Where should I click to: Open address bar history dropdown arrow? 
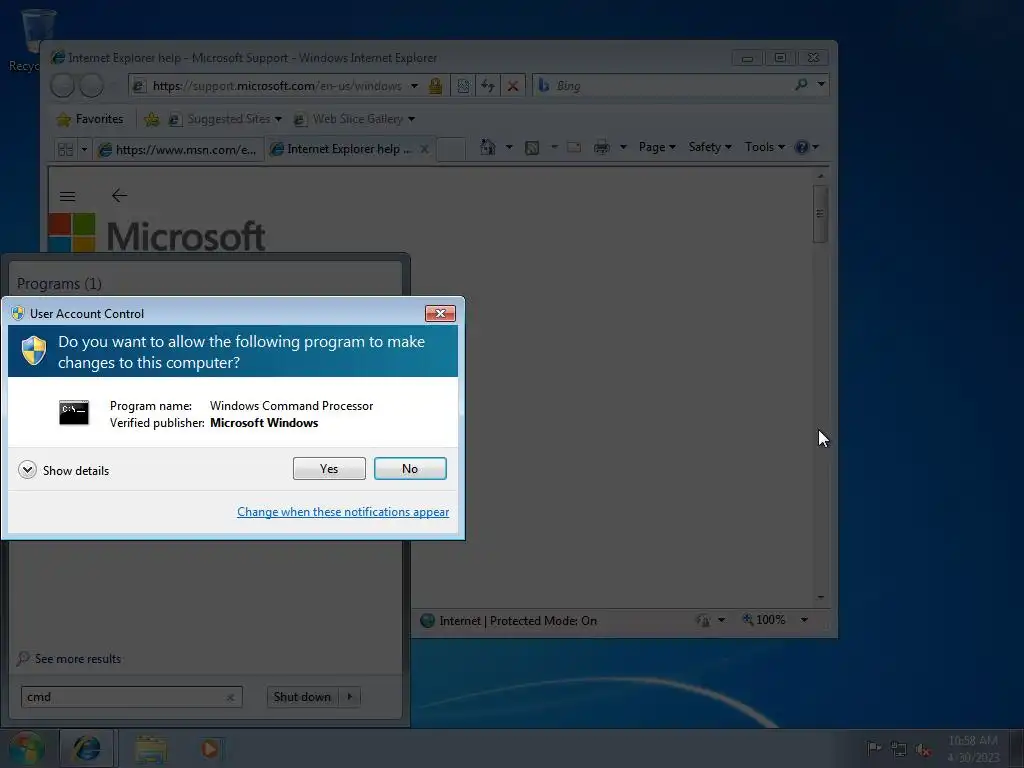414,86
